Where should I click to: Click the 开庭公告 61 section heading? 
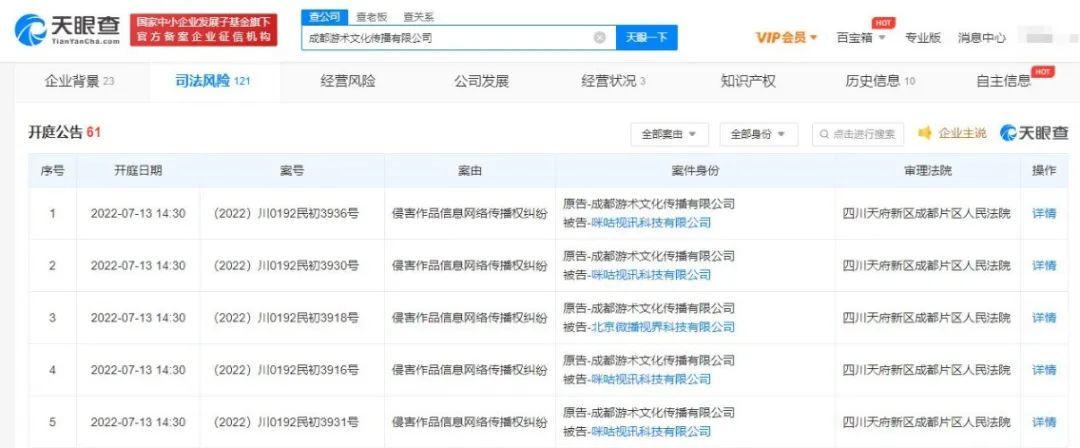pyautogui.click(x=64, y=132)
